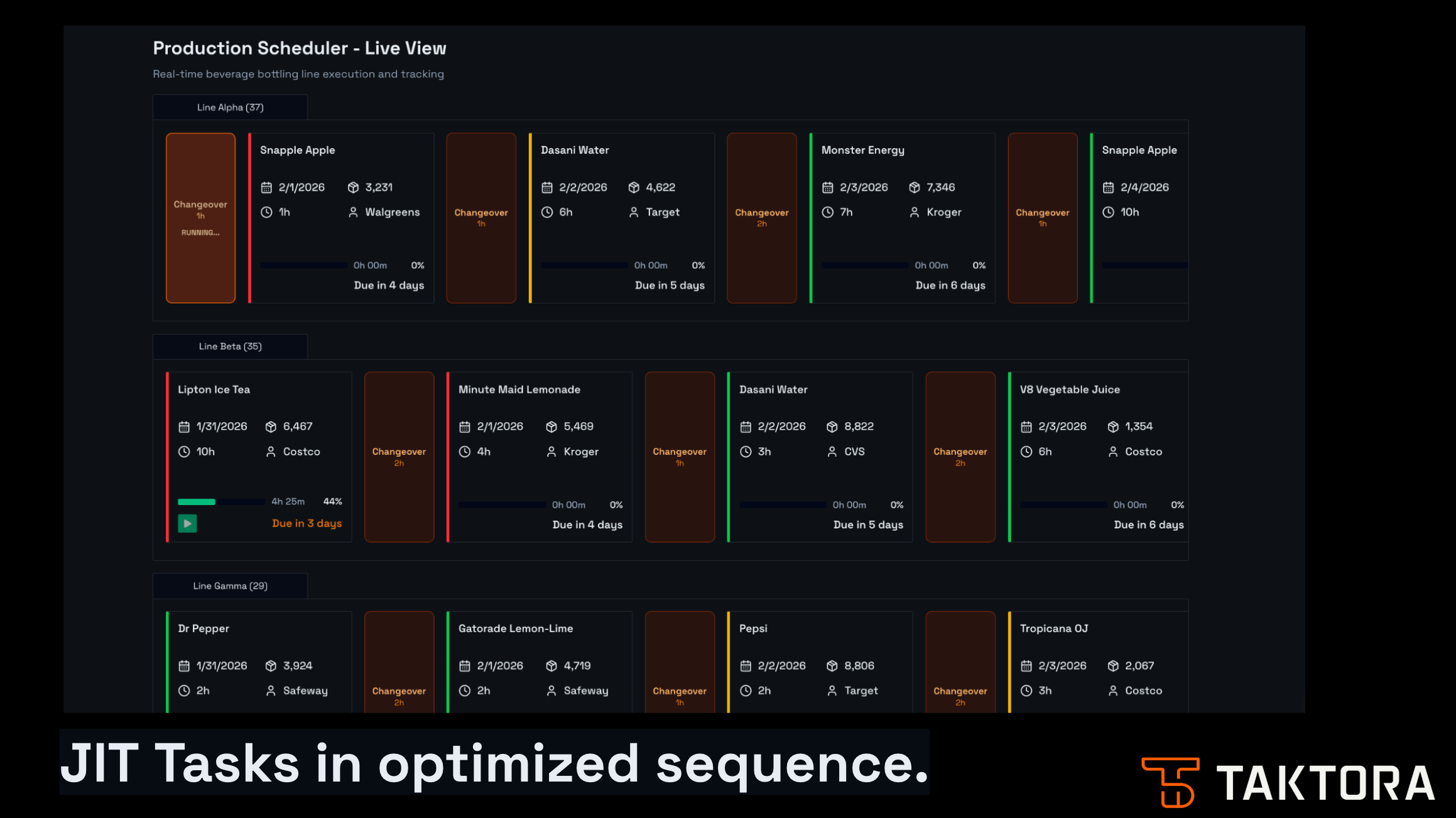1456x818 pixels.
Task: Click the customer icon next to Walgreens
Action: coord(353,212)
